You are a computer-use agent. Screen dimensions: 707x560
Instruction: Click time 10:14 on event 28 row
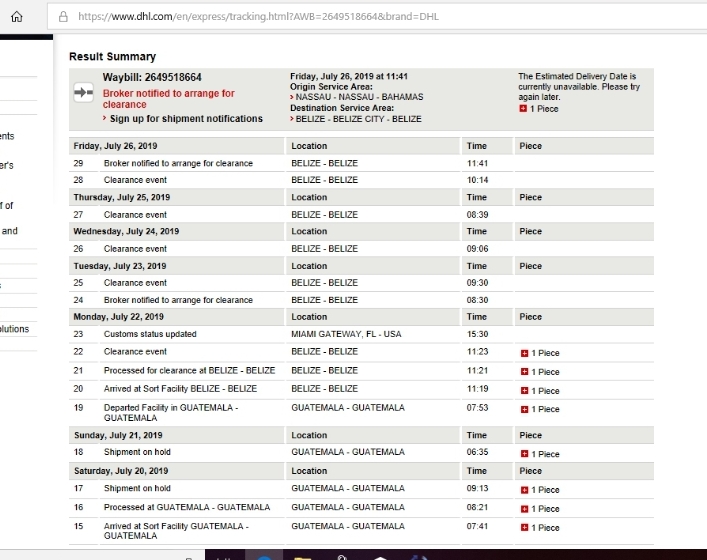[x=477, y=180]
